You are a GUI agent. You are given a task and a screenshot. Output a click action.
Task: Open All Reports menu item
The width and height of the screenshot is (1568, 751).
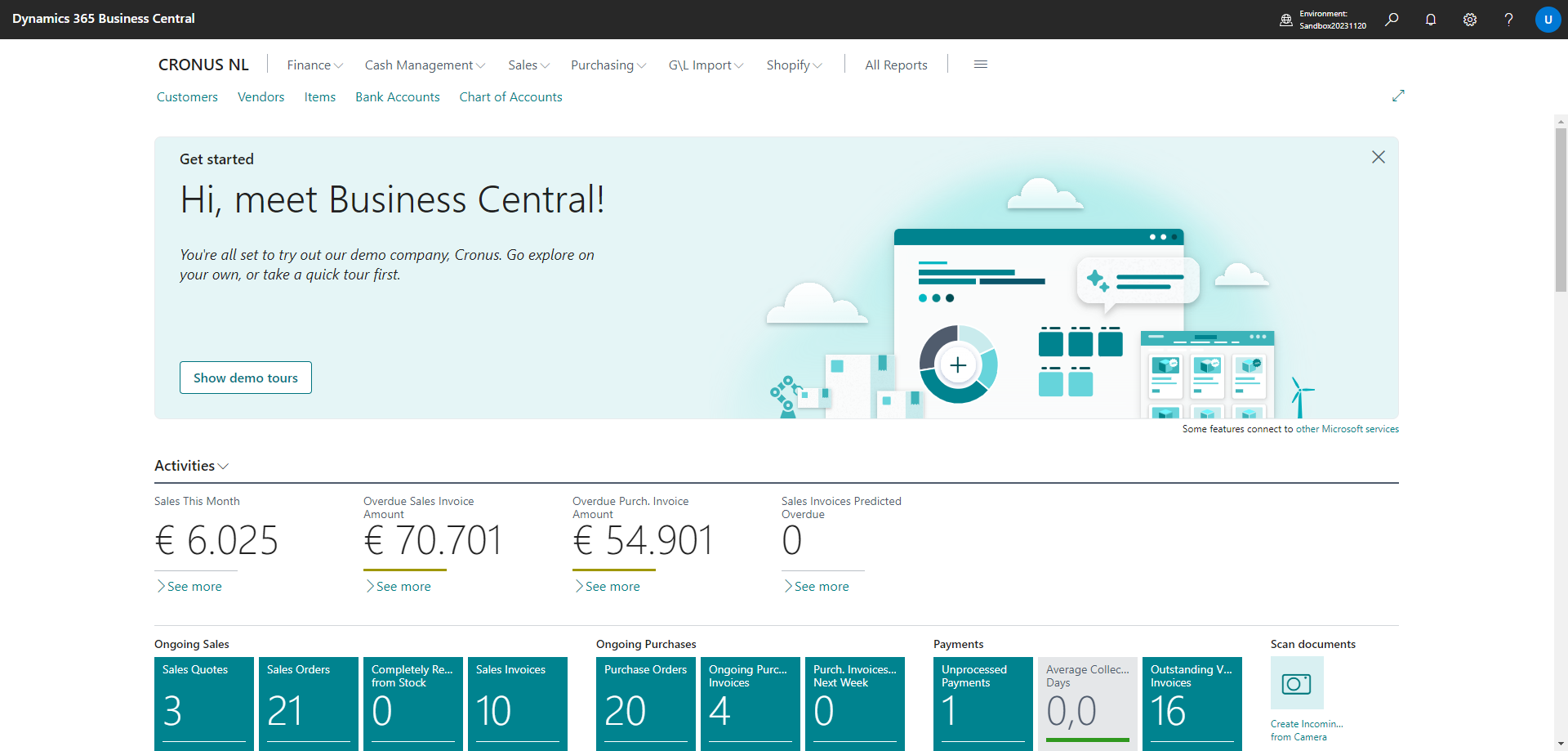pyautogui.click(x=896, y=65)
